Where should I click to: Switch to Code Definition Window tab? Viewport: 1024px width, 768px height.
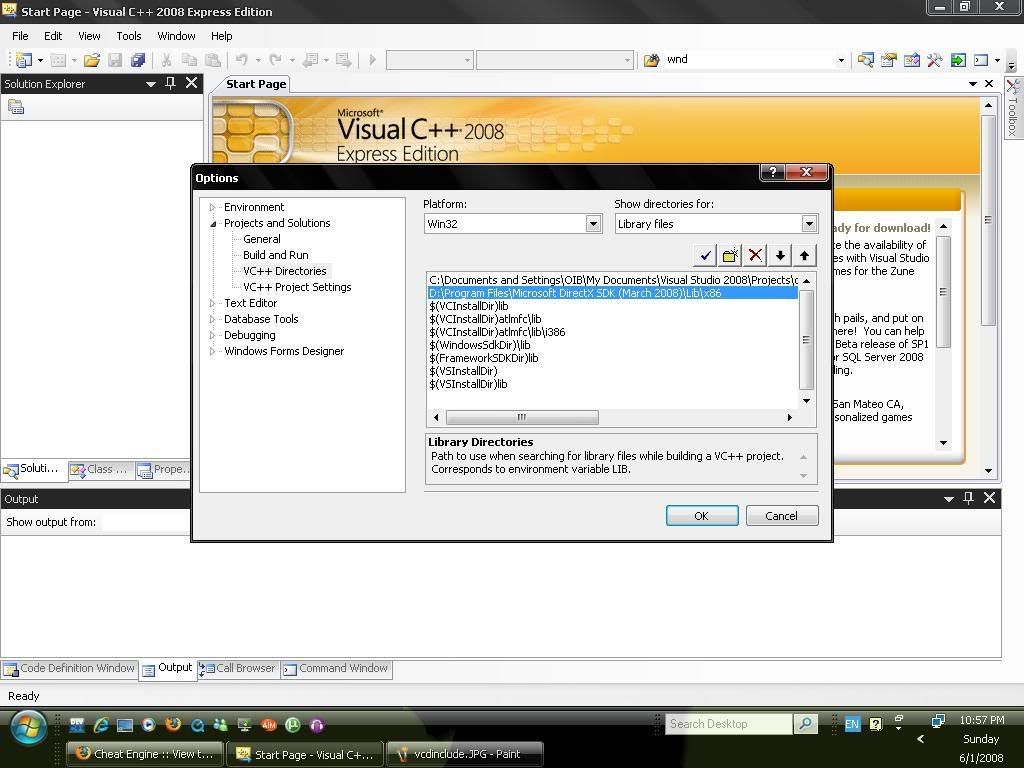[x=69, y=669]
